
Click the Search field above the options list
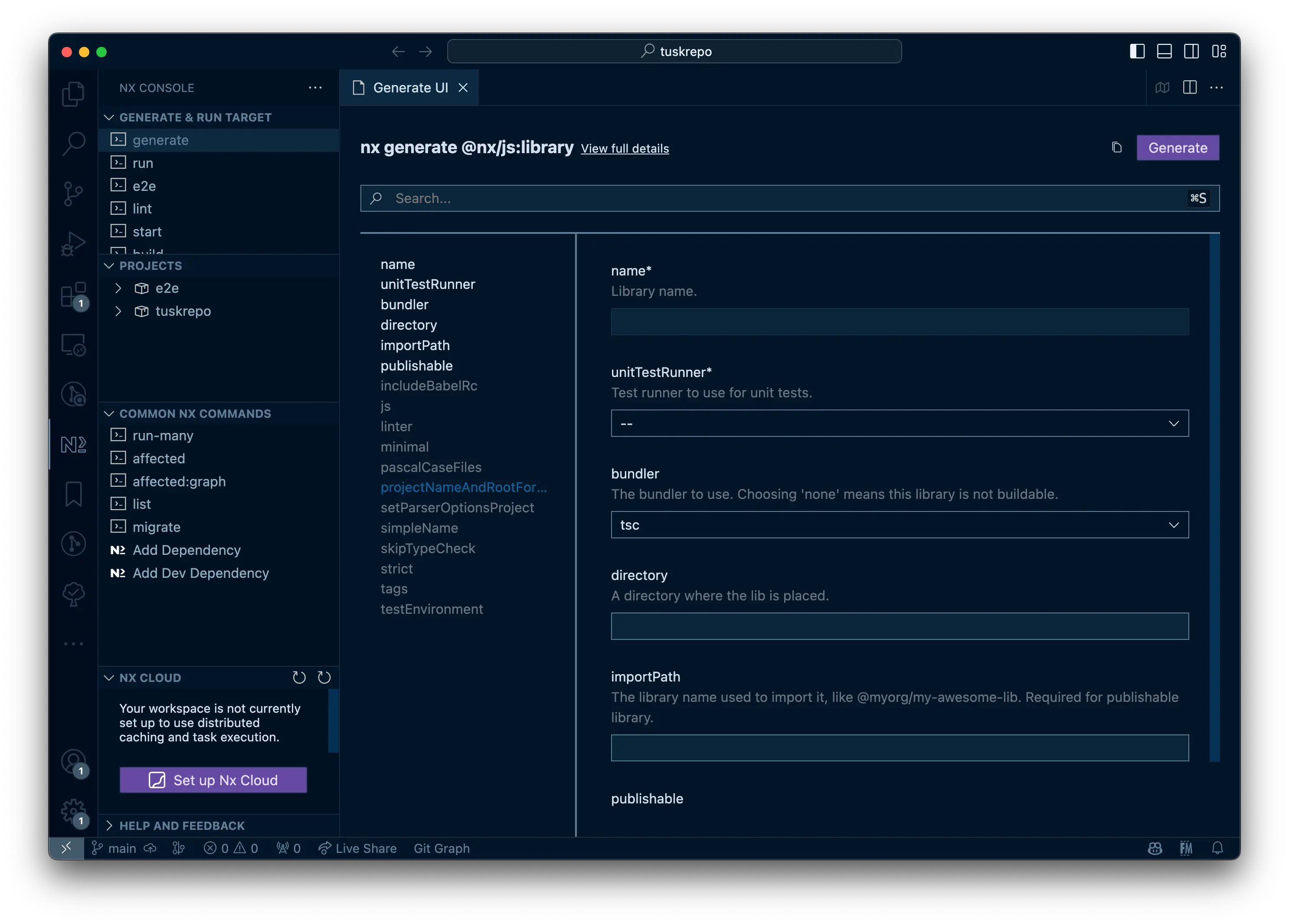(x=790, y=198)
